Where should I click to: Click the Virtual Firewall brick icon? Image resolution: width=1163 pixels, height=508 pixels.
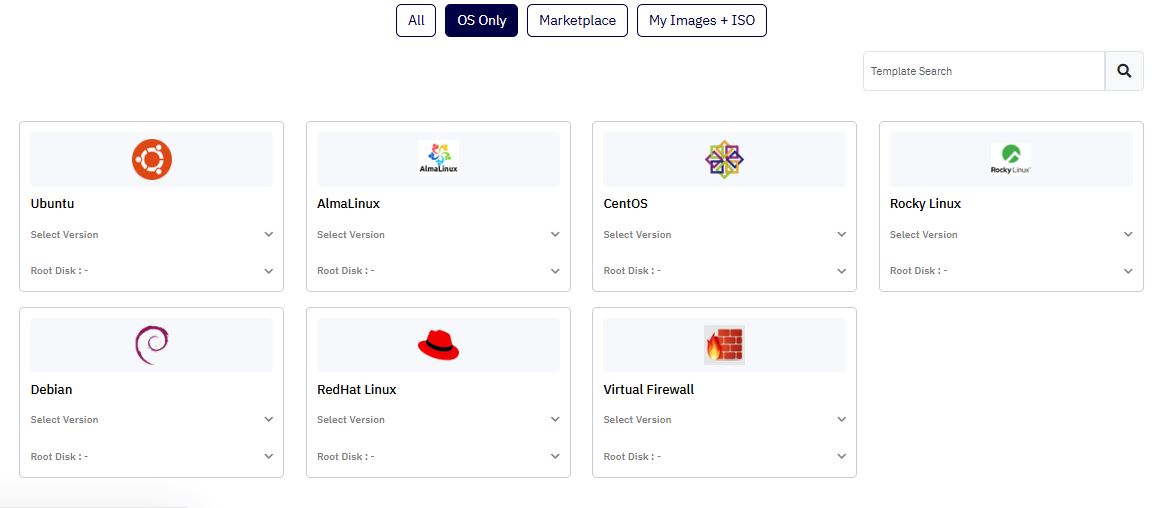pyautogui.click(x=725, y=345)
